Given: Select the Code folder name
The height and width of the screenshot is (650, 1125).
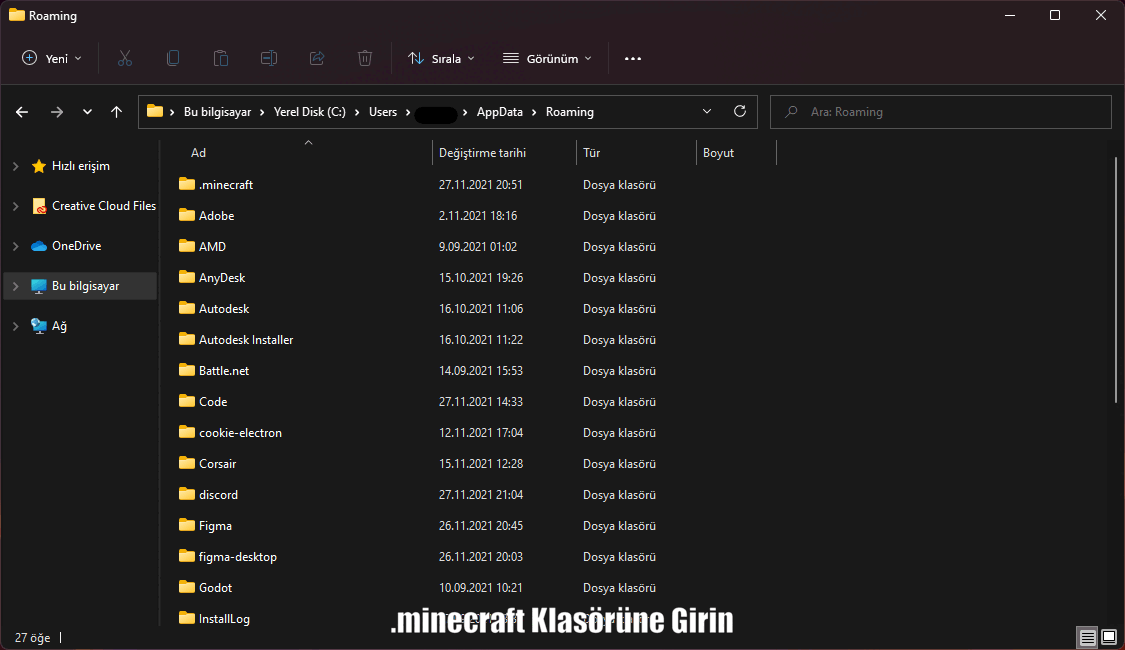Looking at the screenshot, I should point(213,401).
